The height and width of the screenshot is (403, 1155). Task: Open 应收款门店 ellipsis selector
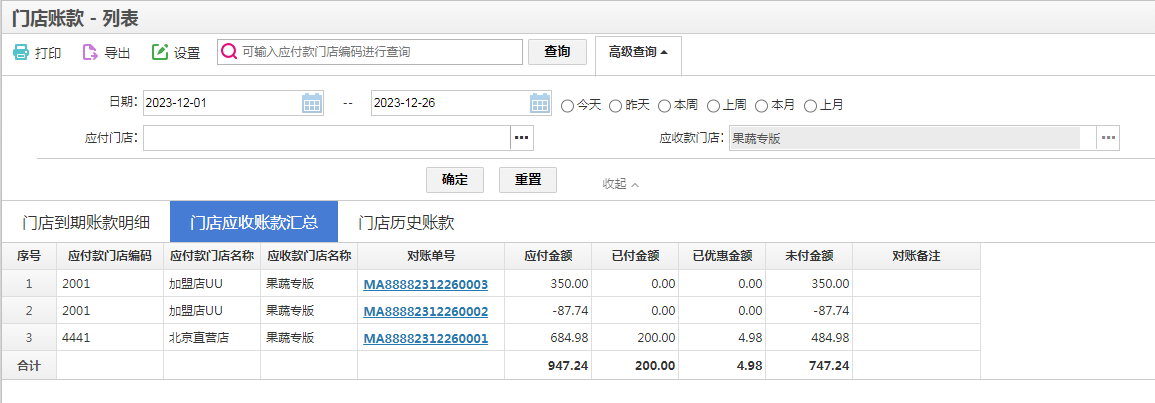1108,138
